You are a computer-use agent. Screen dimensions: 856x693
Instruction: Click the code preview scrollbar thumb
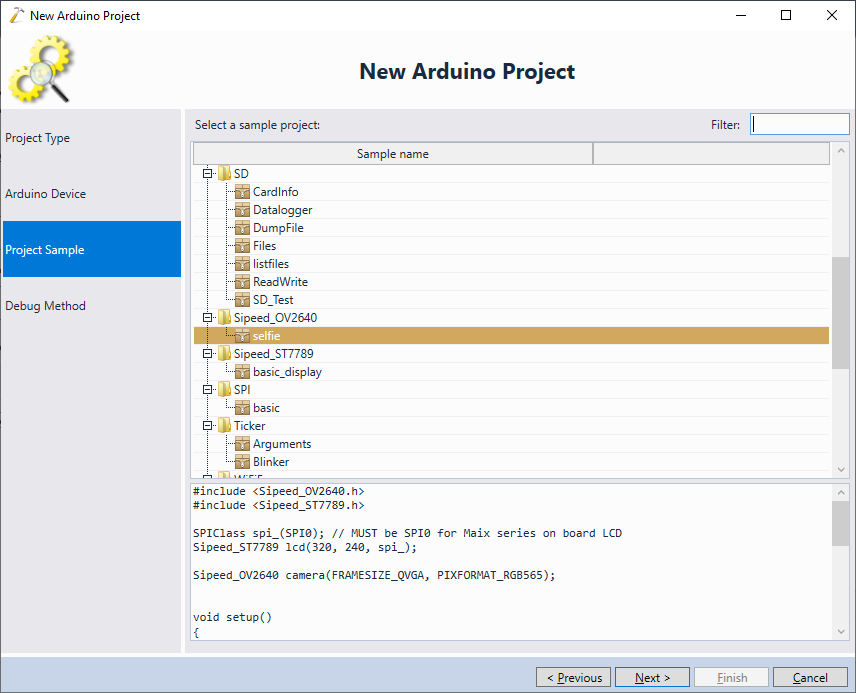tap(841, 523)
